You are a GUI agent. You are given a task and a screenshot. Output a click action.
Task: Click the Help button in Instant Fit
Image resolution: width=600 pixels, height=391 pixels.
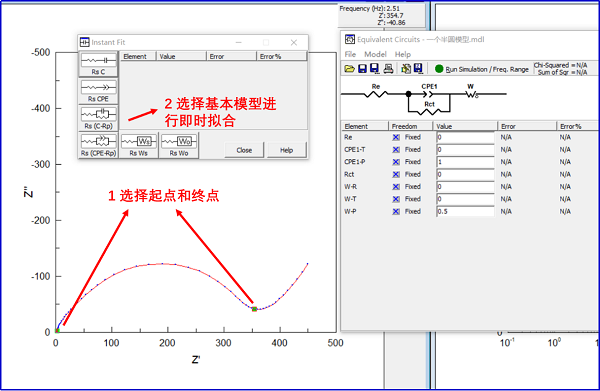286,150
